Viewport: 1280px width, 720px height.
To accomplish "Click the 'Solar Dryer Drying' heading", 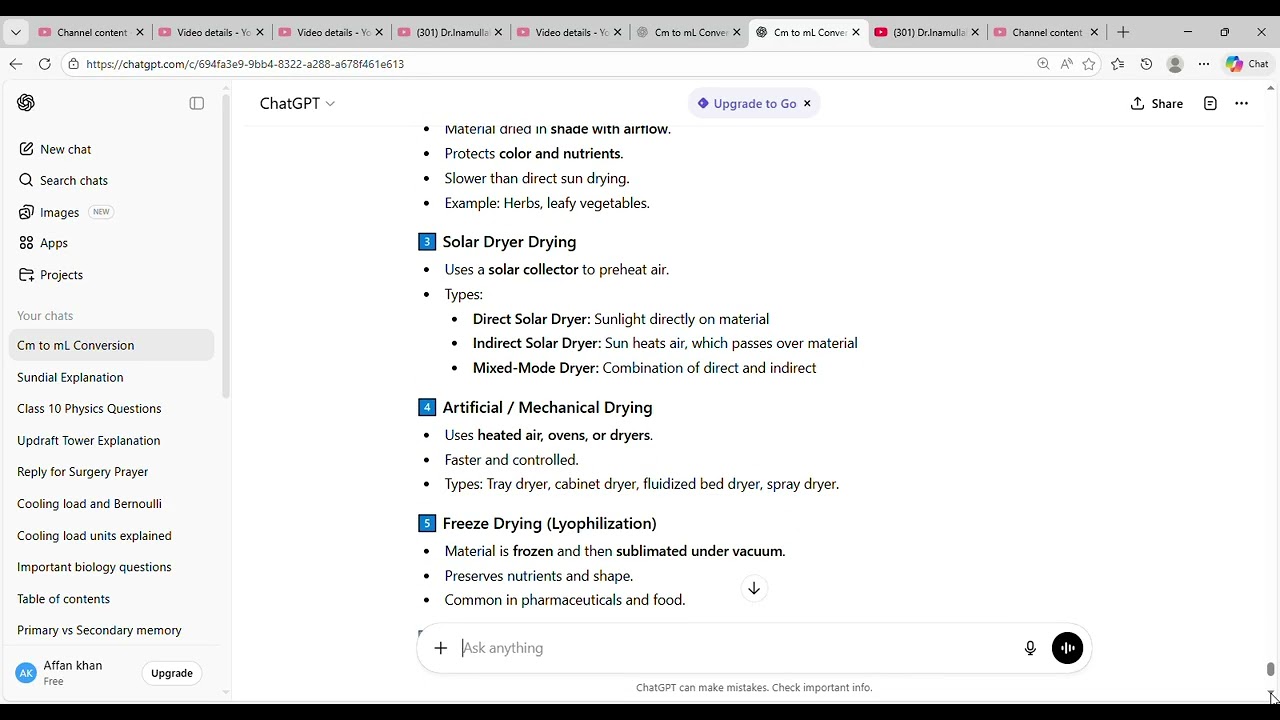I will tap(509, 242).
